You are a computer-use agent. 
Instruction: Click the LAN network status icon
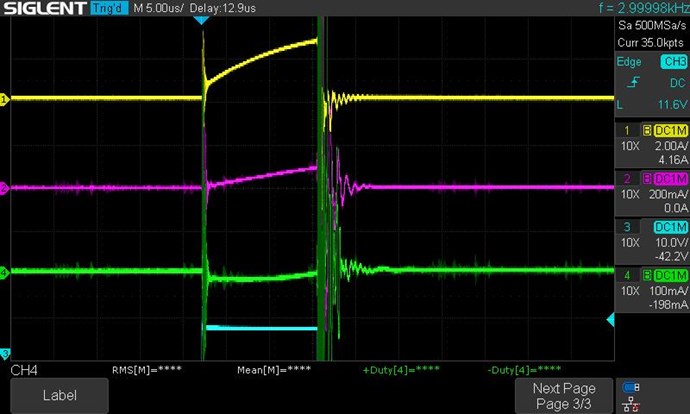click(631, 403)
